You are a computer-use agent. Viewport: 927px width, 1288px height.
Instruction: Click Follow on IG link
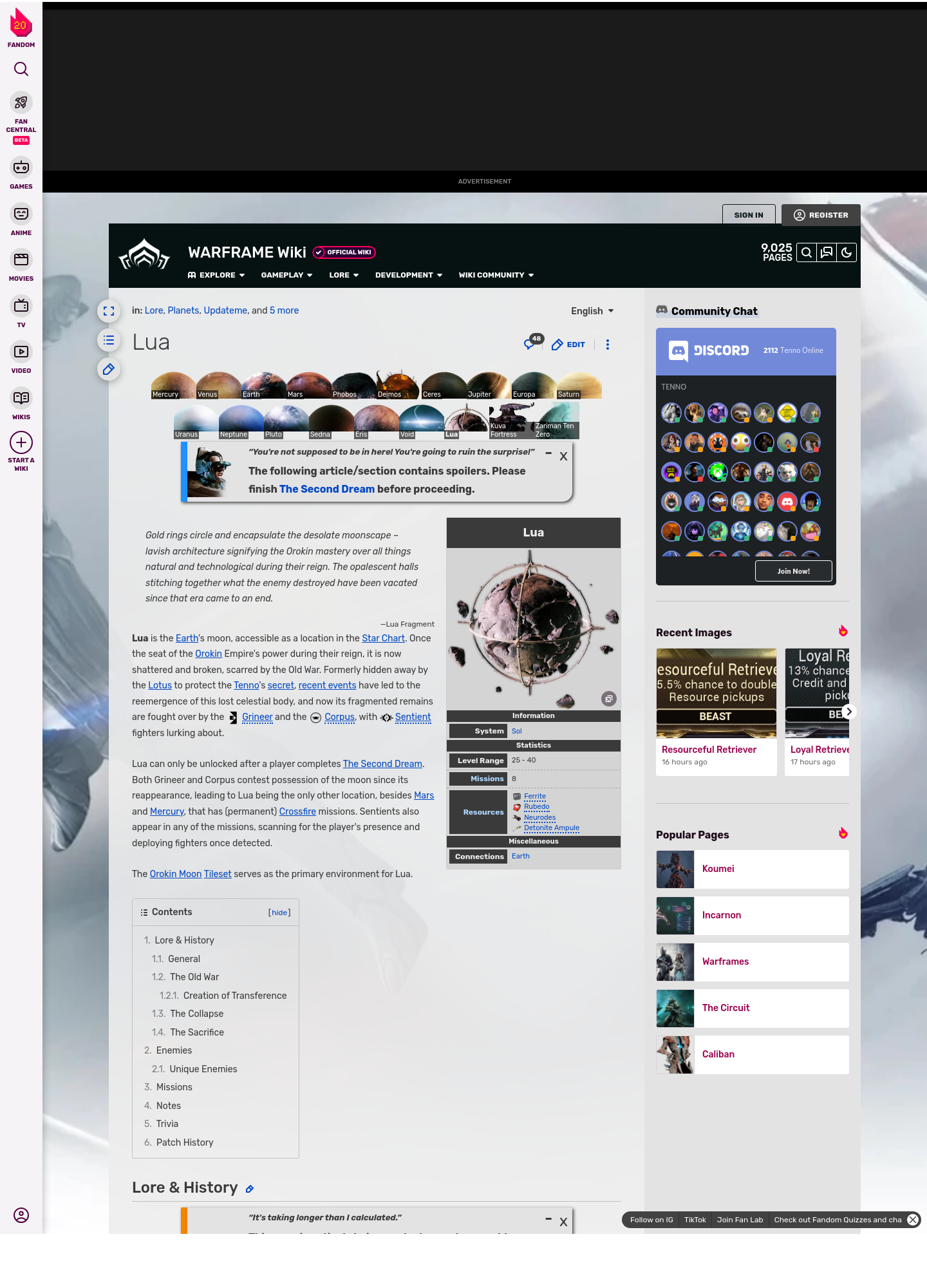click(x=651, y=1220)
